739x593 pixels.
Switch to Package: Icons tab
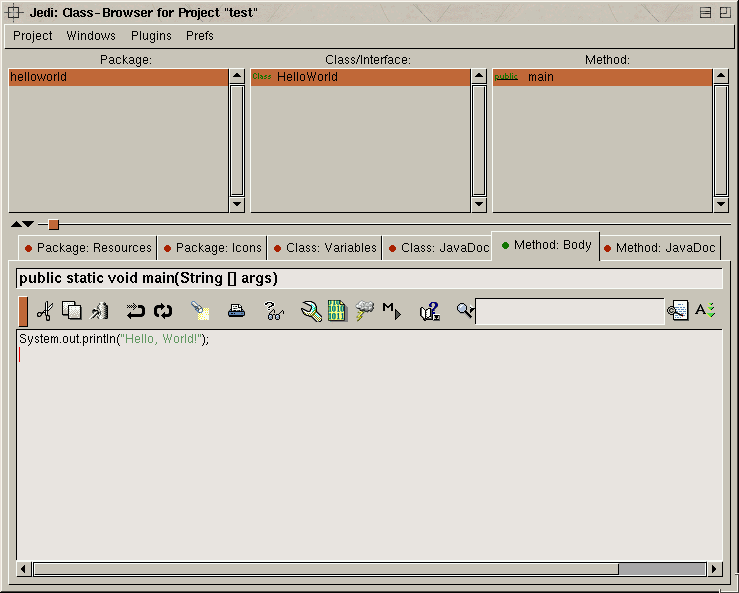(213, 248)
